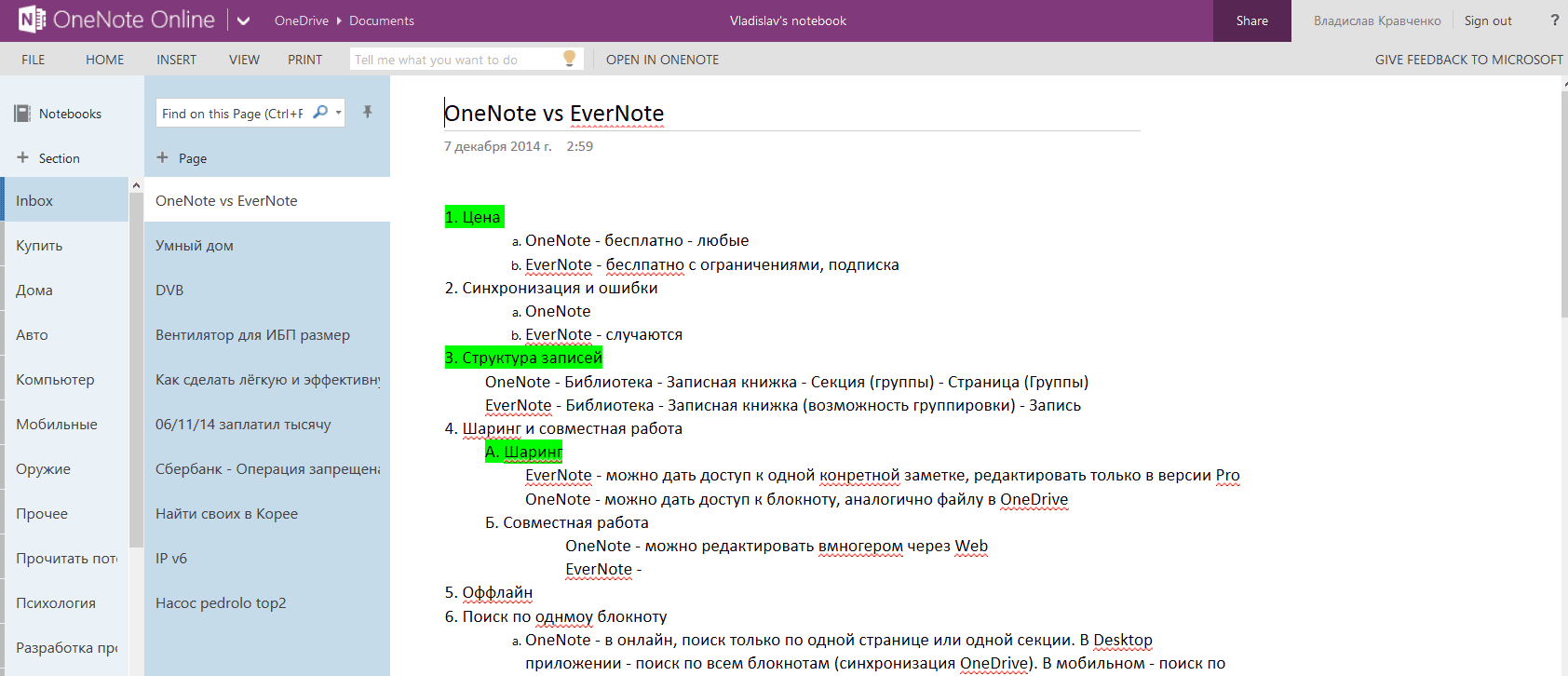The height and width of the screenshot is (676, 1568).
Task: Toggle the pin for navigation pane
Action: tap(368, 113)
